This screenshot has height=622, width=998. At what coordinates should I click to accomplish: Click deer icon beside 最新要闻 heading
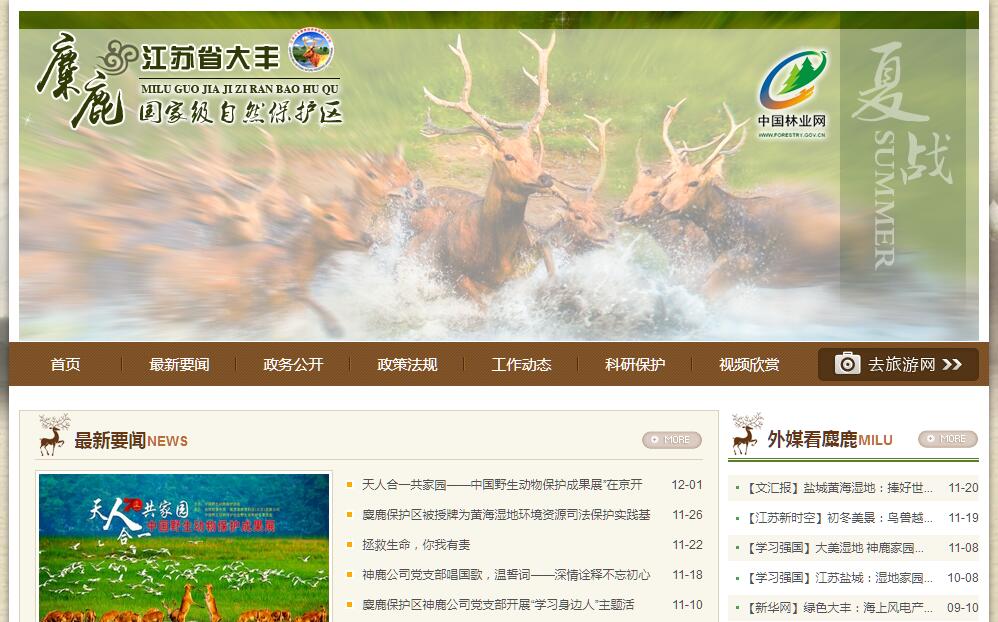tap(53, 434)
